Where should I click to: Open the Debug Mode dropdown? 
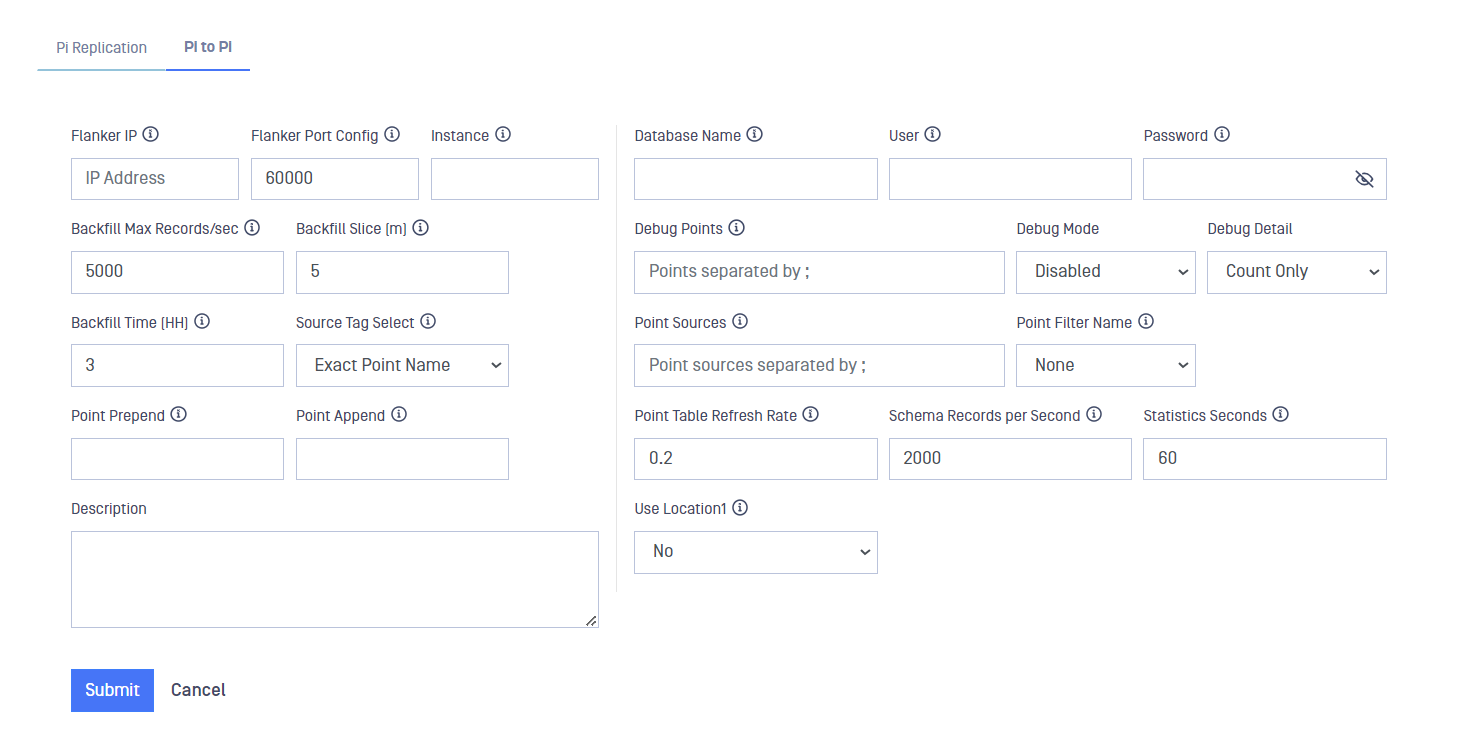[1106, 272]
